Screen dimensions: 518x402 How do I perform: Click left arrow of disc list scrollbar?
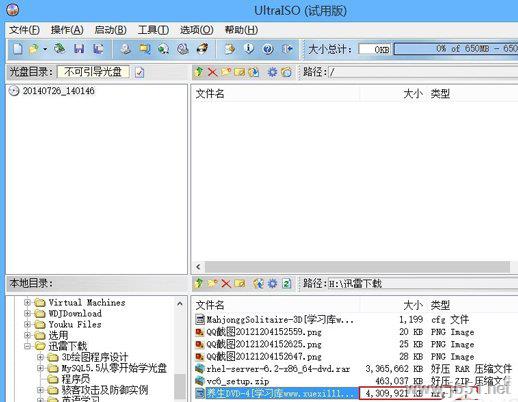tap(198, 267)
